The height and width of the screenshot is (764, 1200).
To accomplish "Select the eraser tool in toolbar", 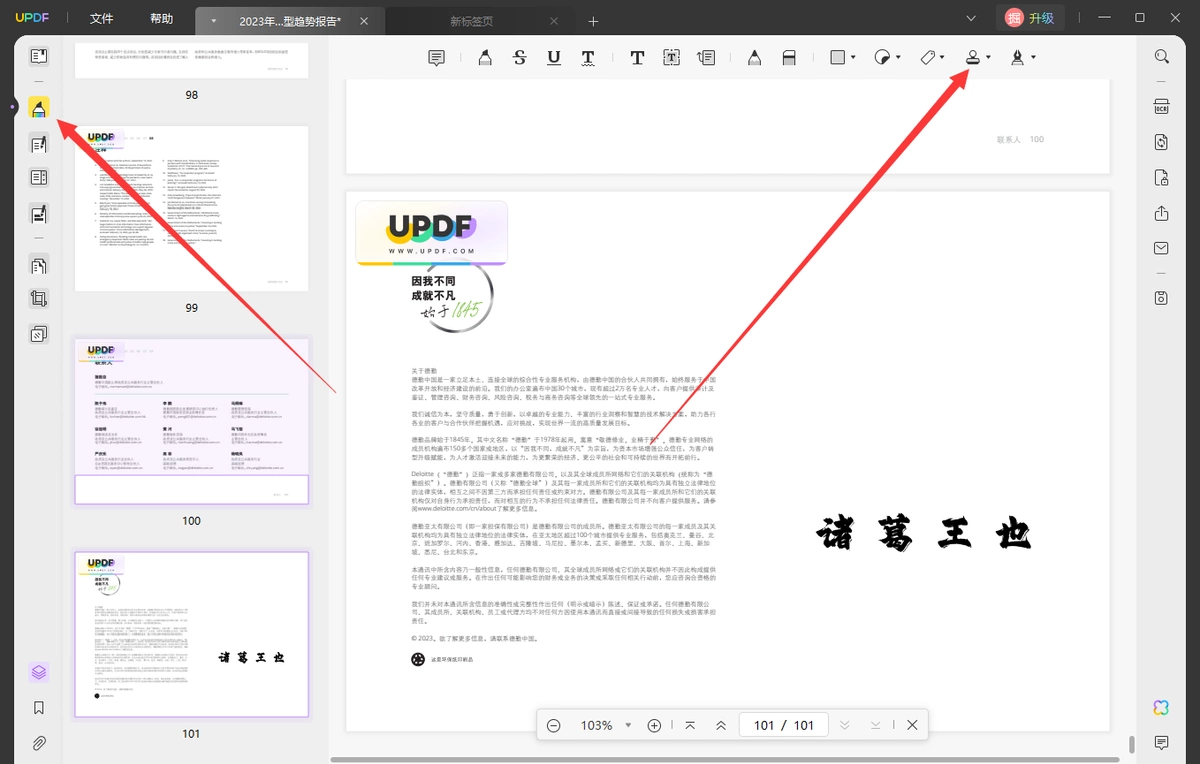I will (x=789, y=58).
